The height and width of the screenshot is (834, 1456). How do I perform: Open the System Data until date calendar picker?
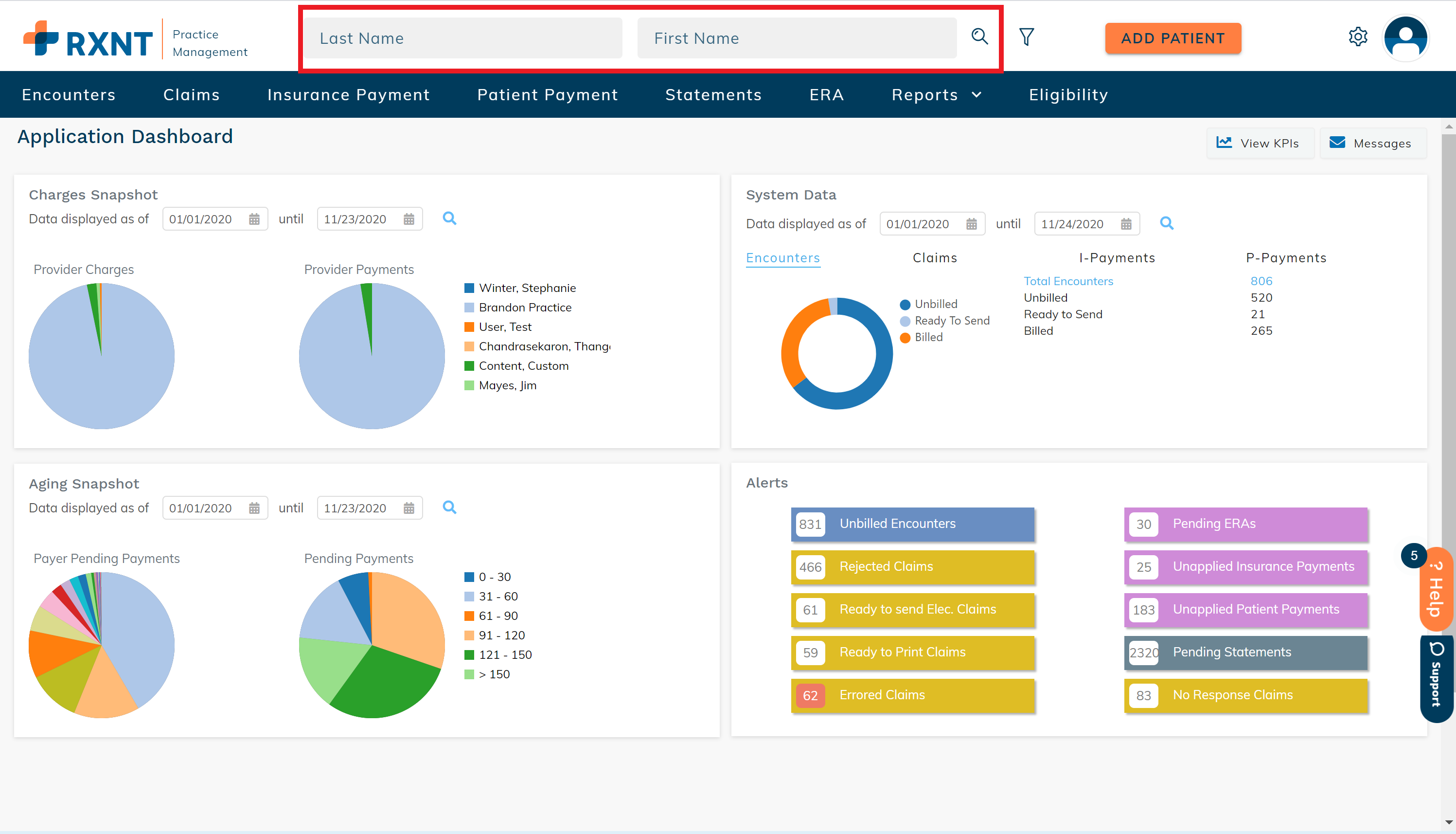coord(1126,223)
